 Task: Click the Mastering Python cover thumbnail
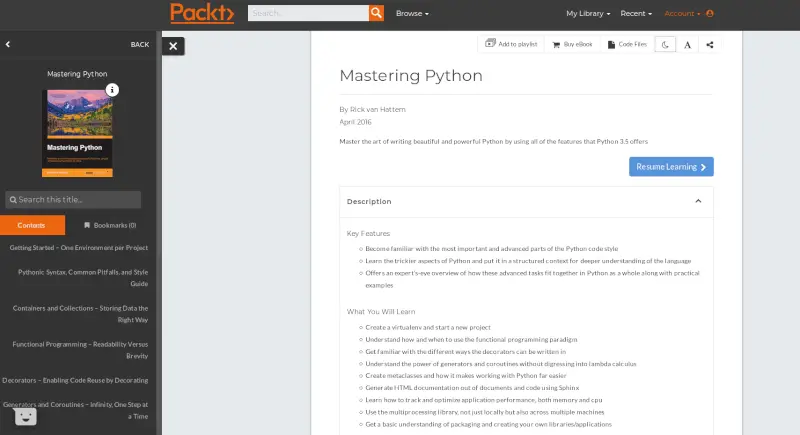78,134
